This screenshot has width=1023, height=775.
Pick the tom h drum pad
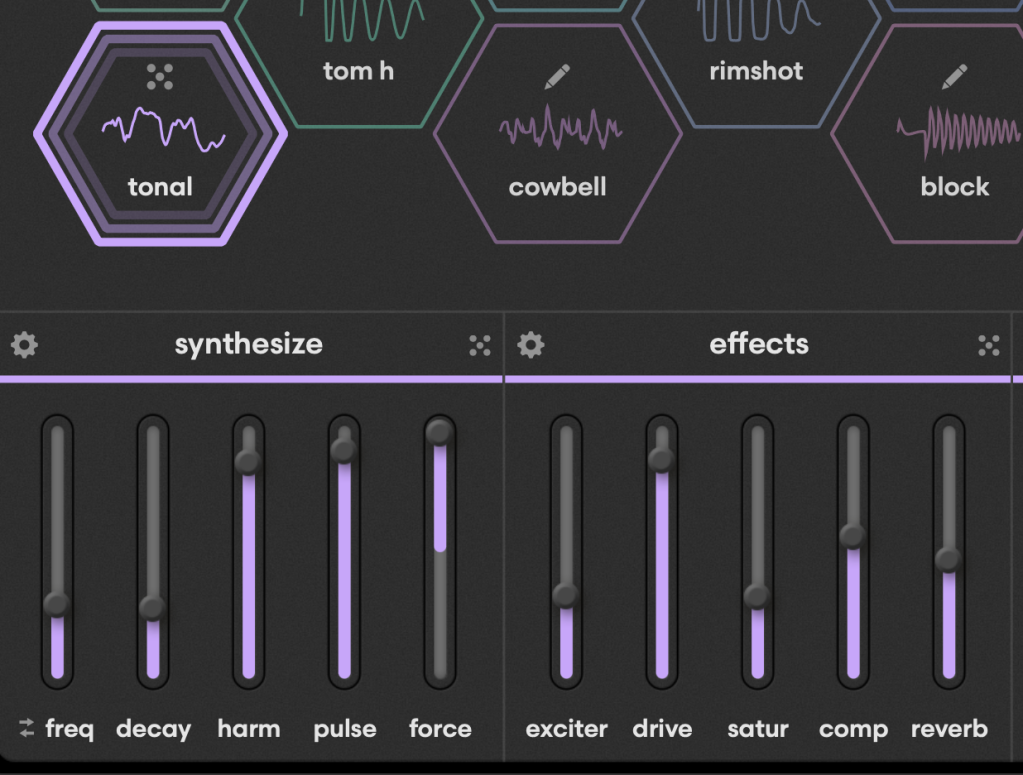pyautogui.click(x=358, y=60)
